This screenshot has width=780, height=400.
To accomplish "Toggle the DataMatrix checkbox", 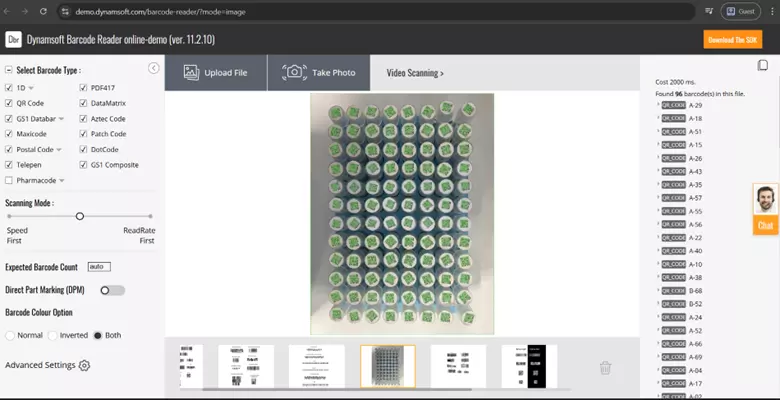I will coord(83,103).
